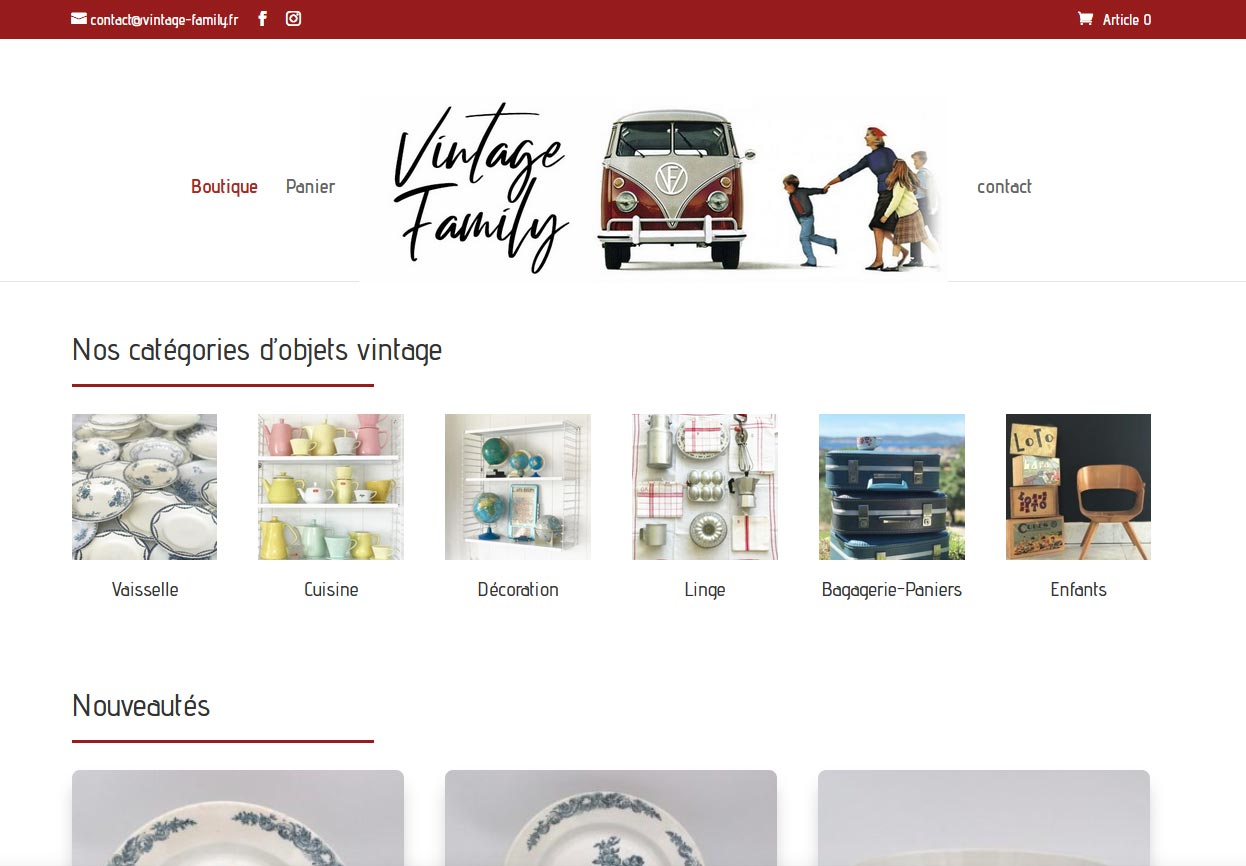Viewport: 1246px width, 866px height.
Task: Open the Cuisine teapots thumbnail
Action: pos(331,487)
